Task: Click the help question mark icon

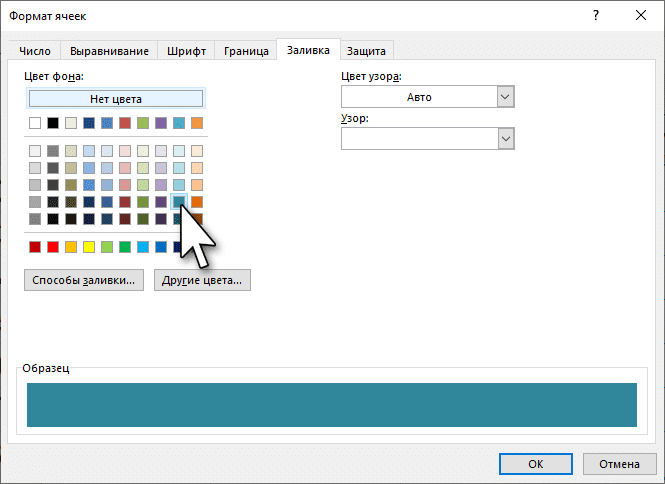Action: [597, 15]
